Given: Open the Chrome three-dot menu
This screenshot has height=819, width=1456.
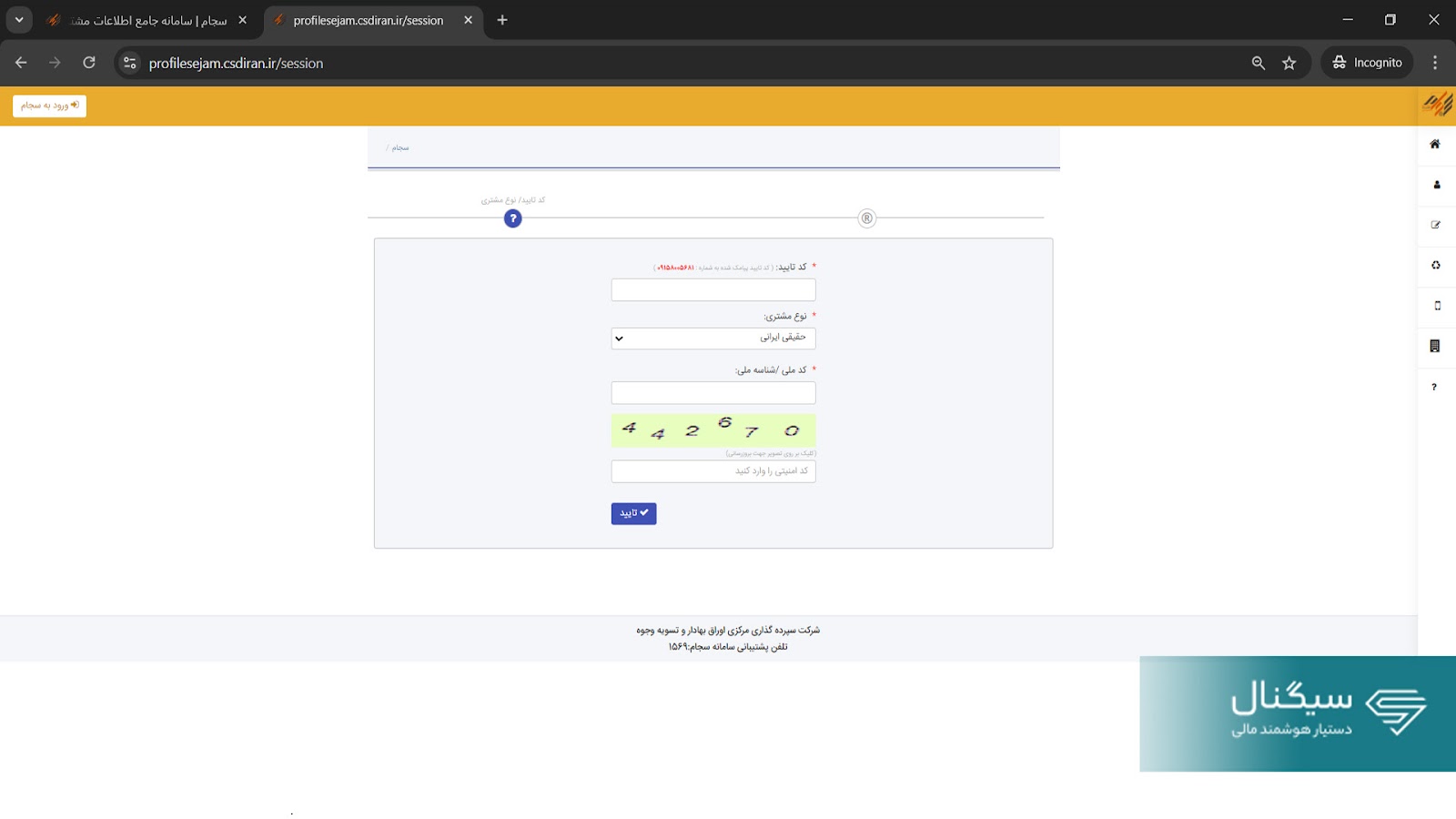Looking at the screenshot, I should pos(1435,63).
